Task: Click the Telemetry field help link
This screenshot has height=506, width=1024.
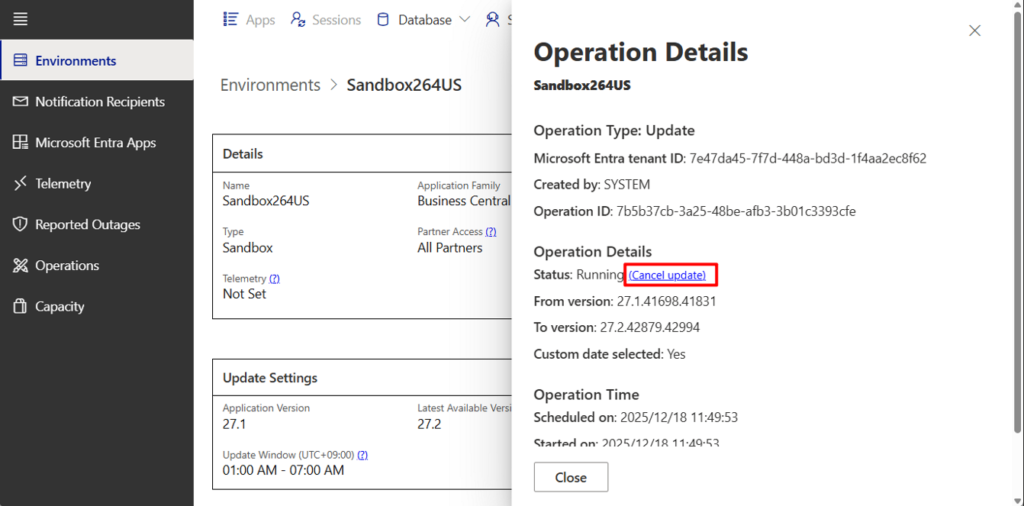Action: coord(275,279)
